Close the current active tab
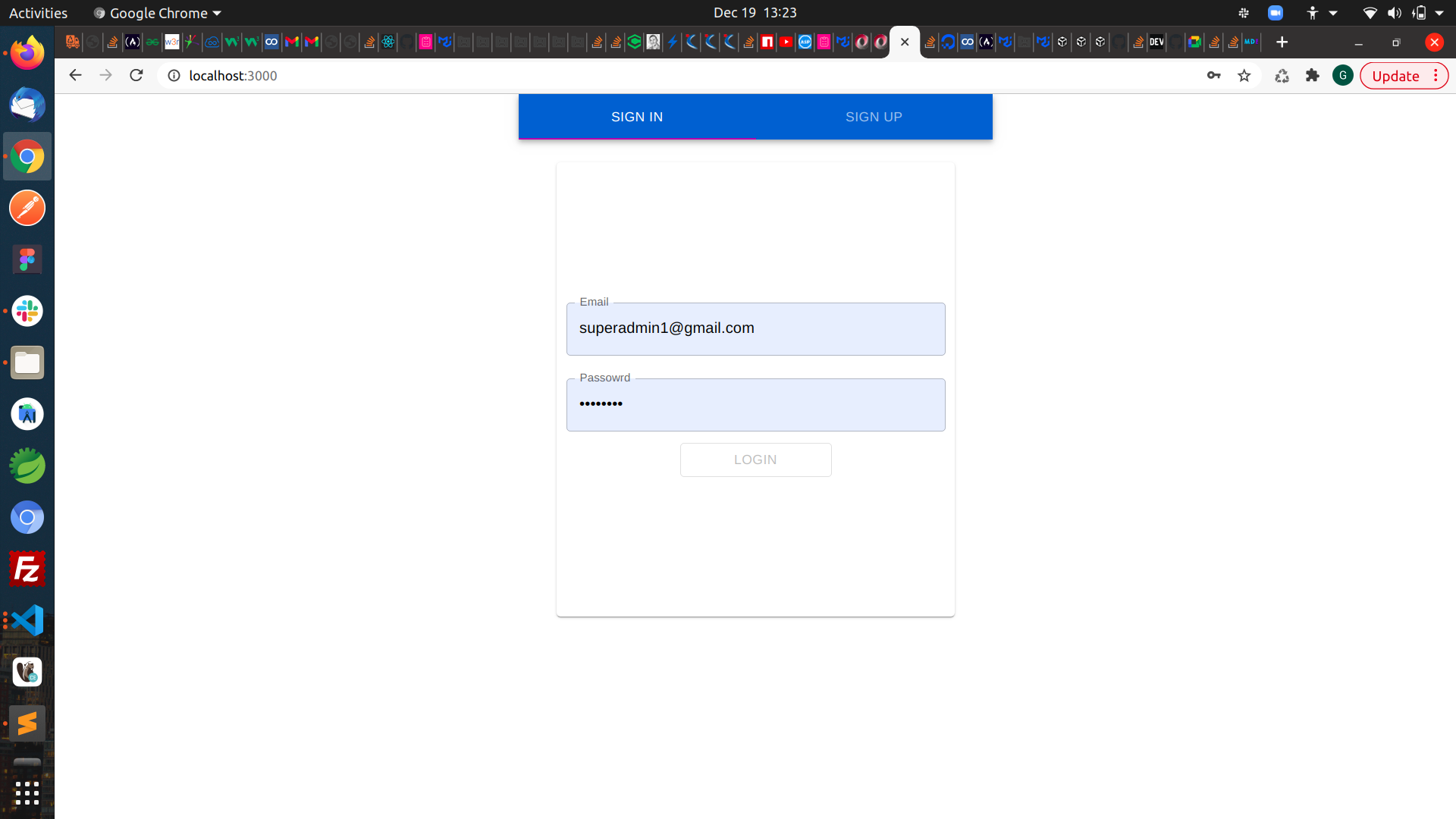 [x=905, y=42]
